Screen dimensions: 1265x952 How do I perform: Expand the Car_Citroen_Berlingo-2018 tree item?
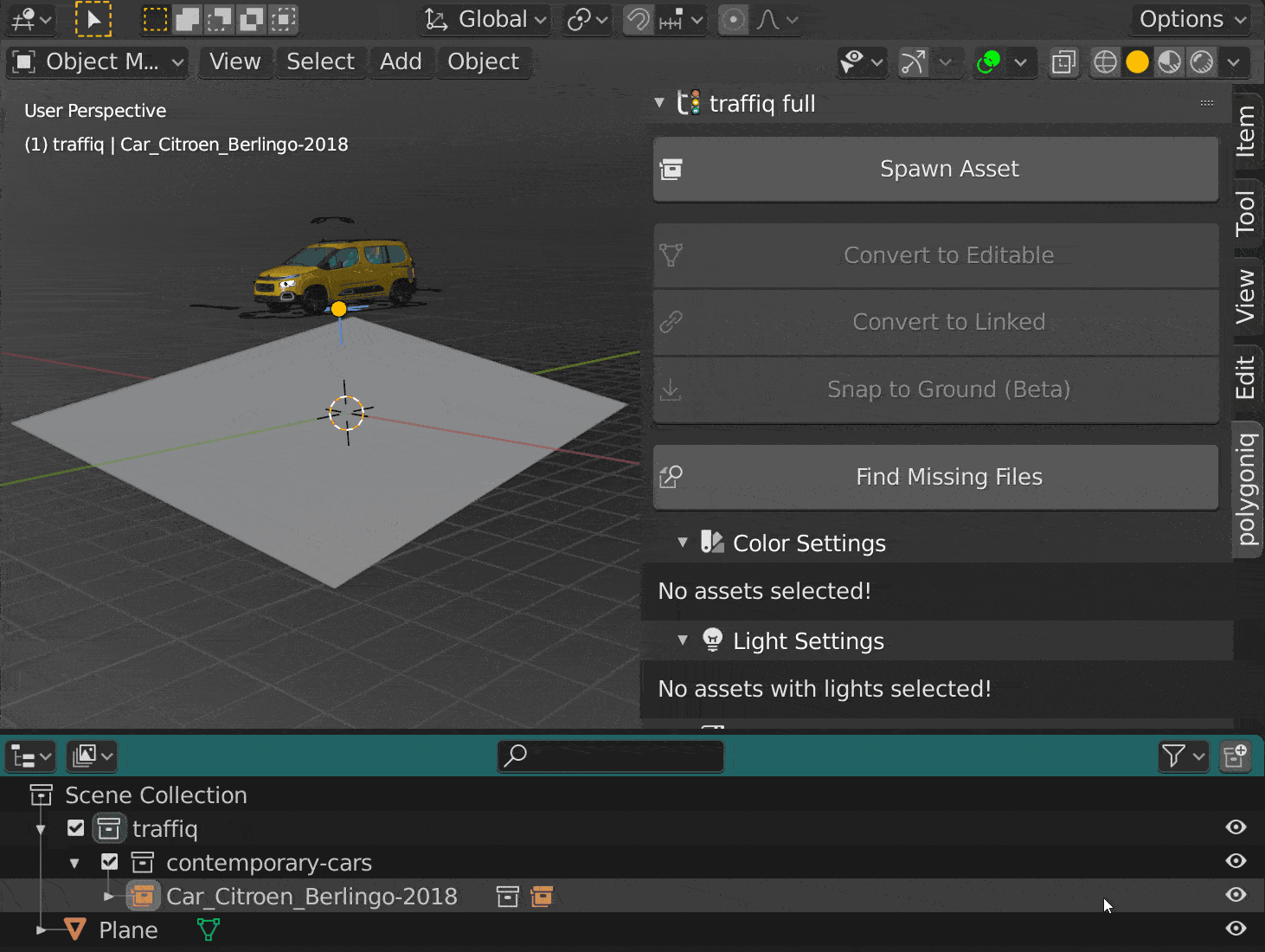tap(109, 897)
